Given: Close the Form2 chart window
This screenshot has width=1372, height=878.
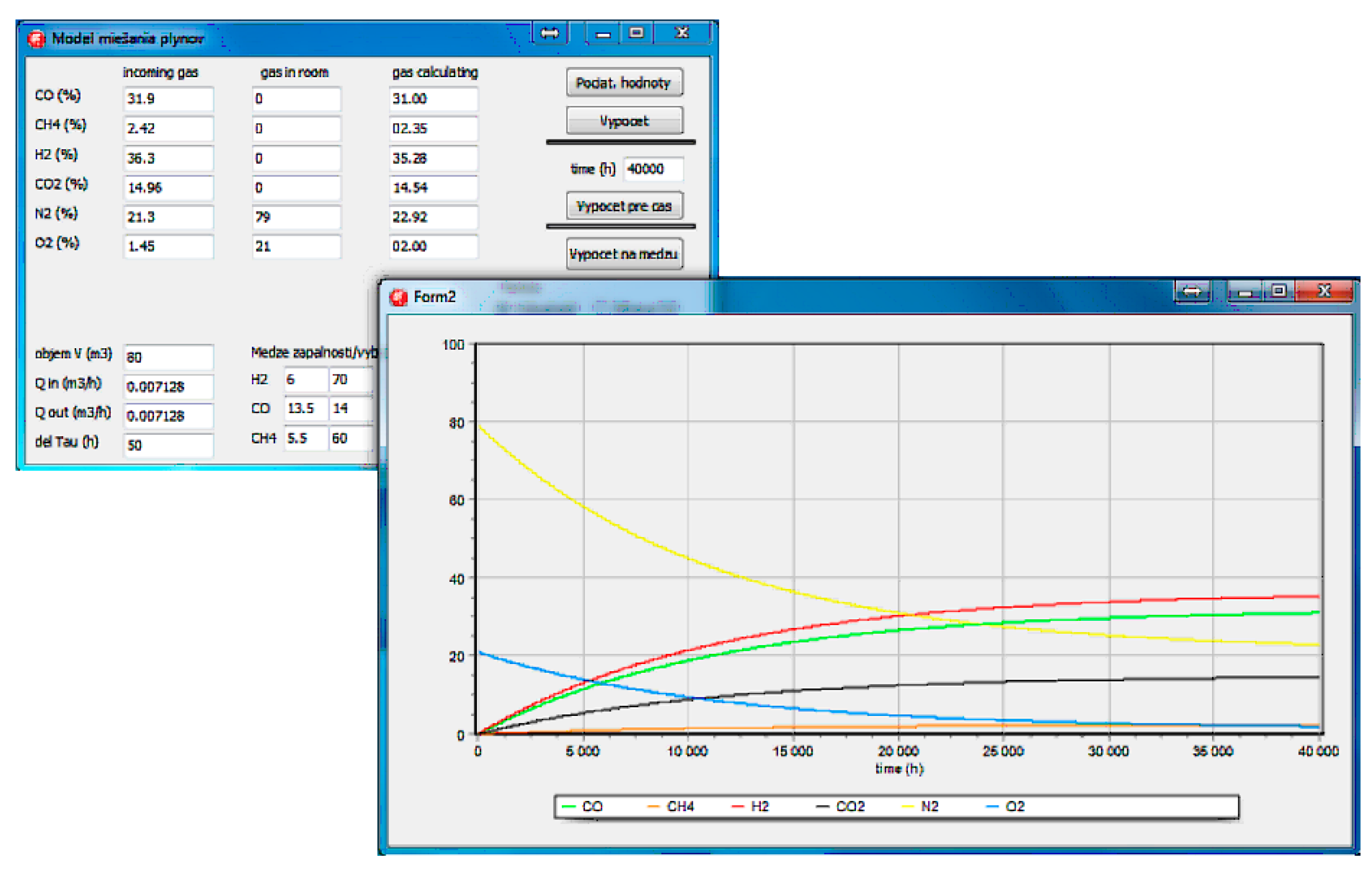Looking at the screenshot, I should coord(1324,291).
